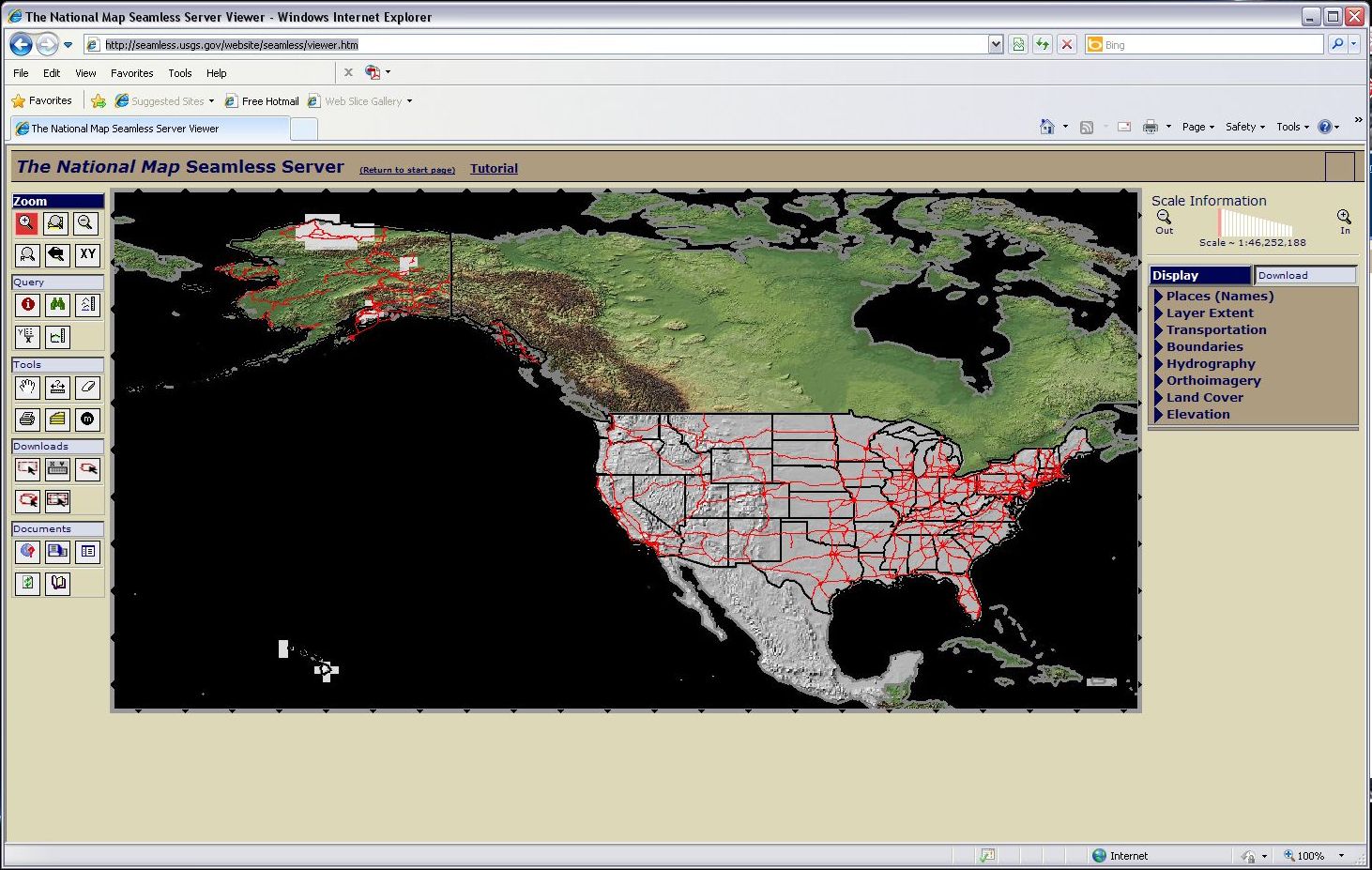Open the Favorites menu
Viewport: 1372px width, 870px height.
pos(131,72)
